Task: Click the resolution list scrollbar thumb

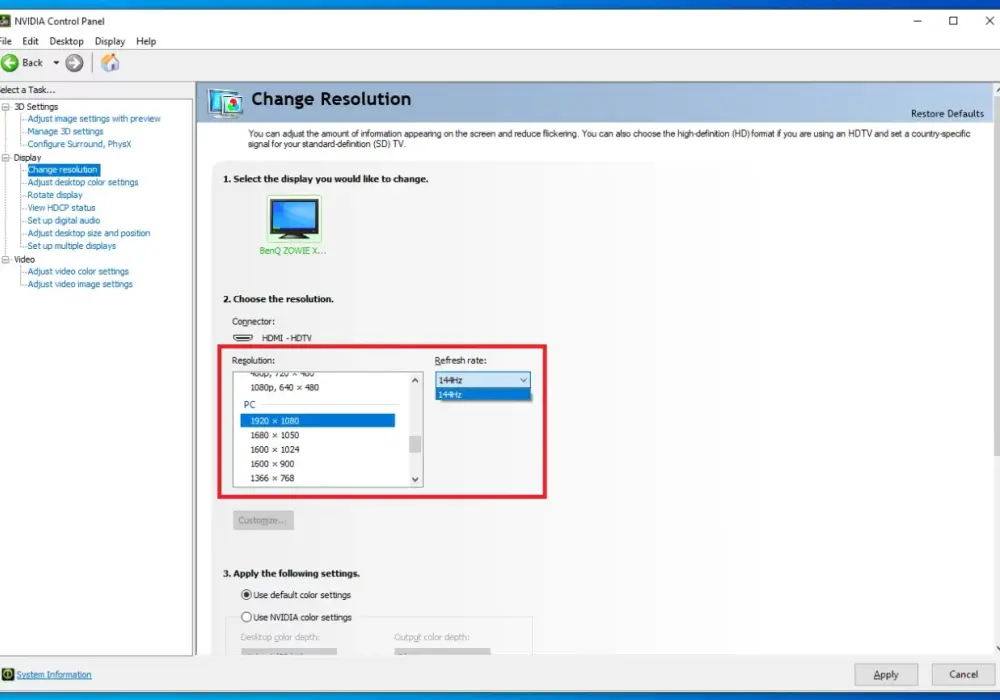Action: 415,444
